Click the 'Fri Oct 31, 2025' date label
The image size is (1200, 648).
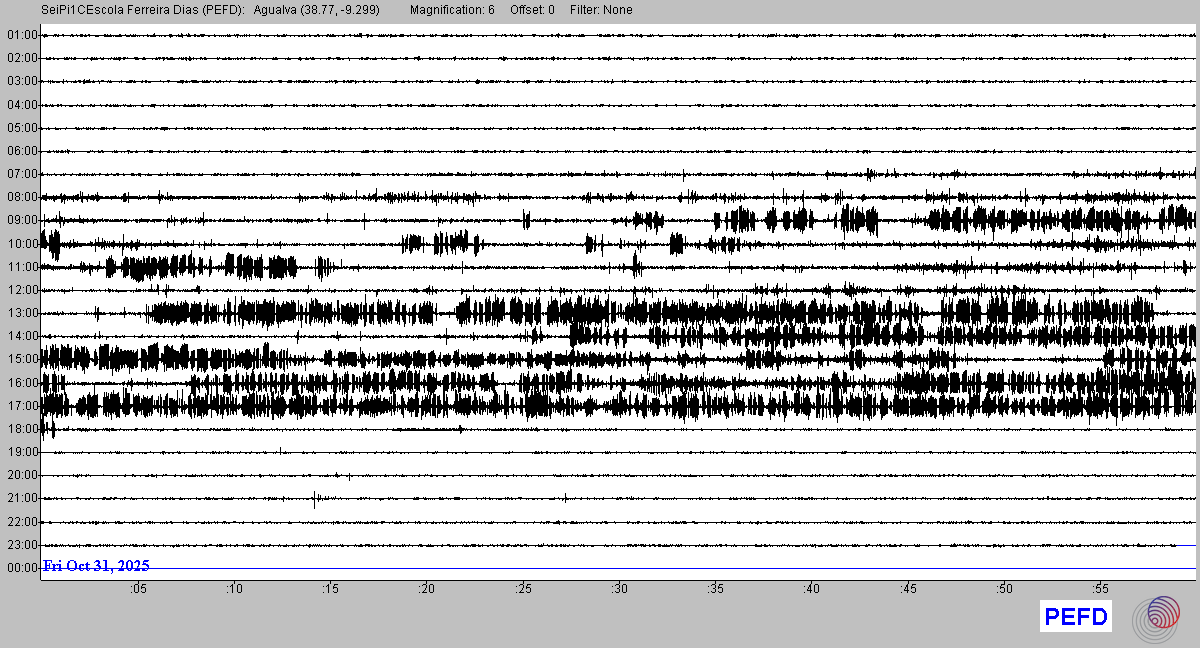point(96,566)
